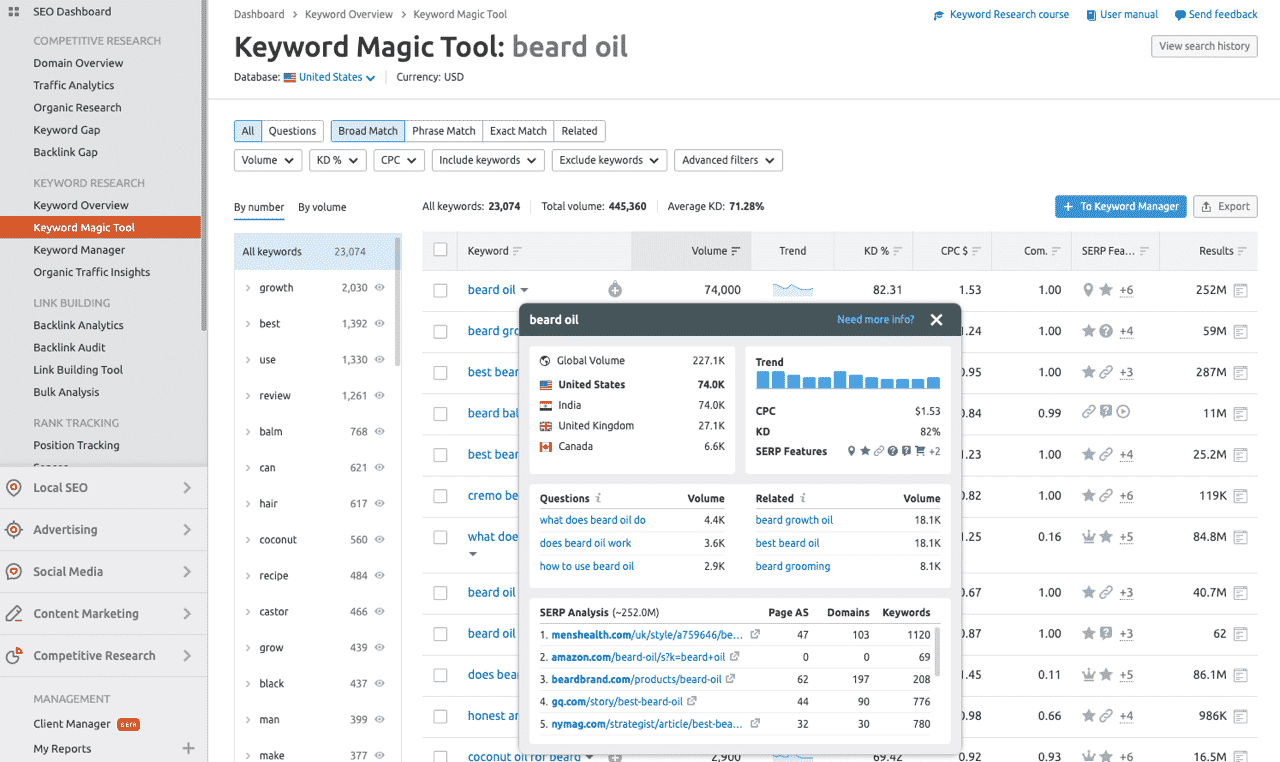
Task: Click the SERP results icon beside 252M
Action: (1240, 290)
